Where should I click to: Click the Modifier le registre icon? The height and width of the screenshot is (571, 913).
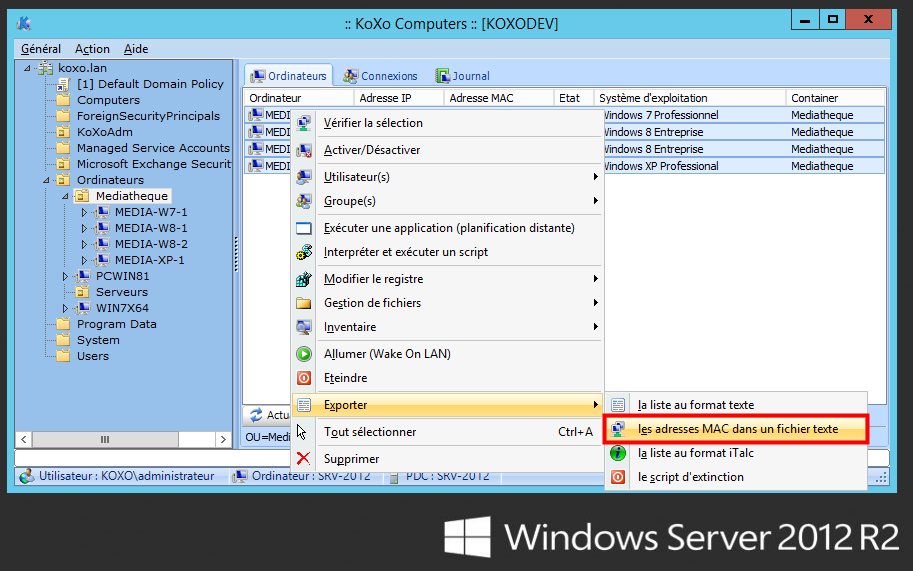tap(303, 279)
